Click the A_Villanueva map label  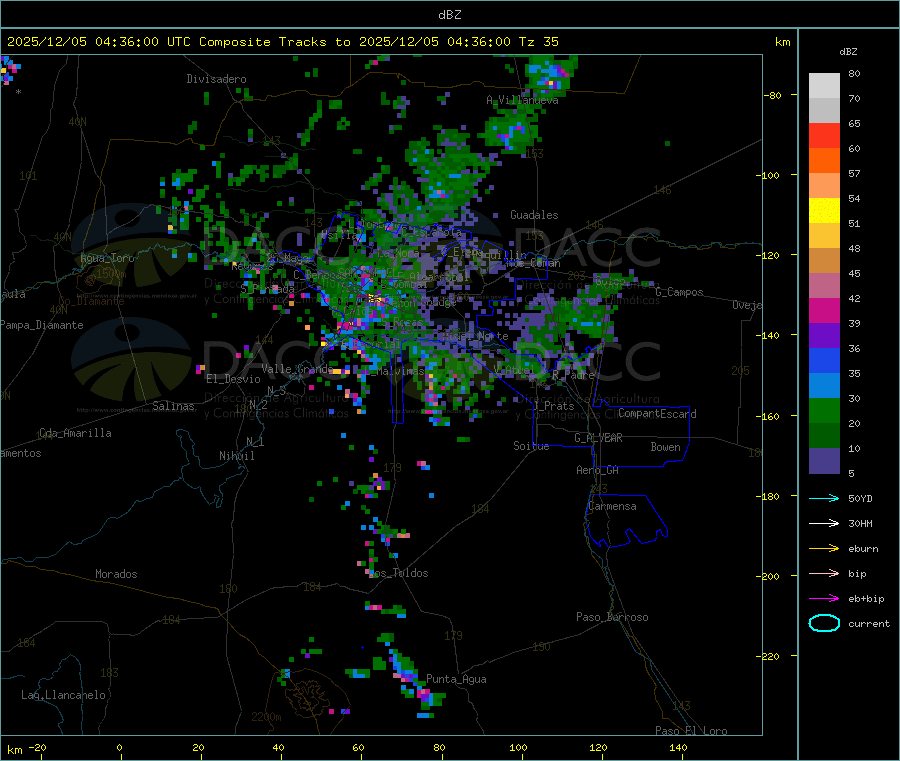pyautogui.click(x=522, y=100)
